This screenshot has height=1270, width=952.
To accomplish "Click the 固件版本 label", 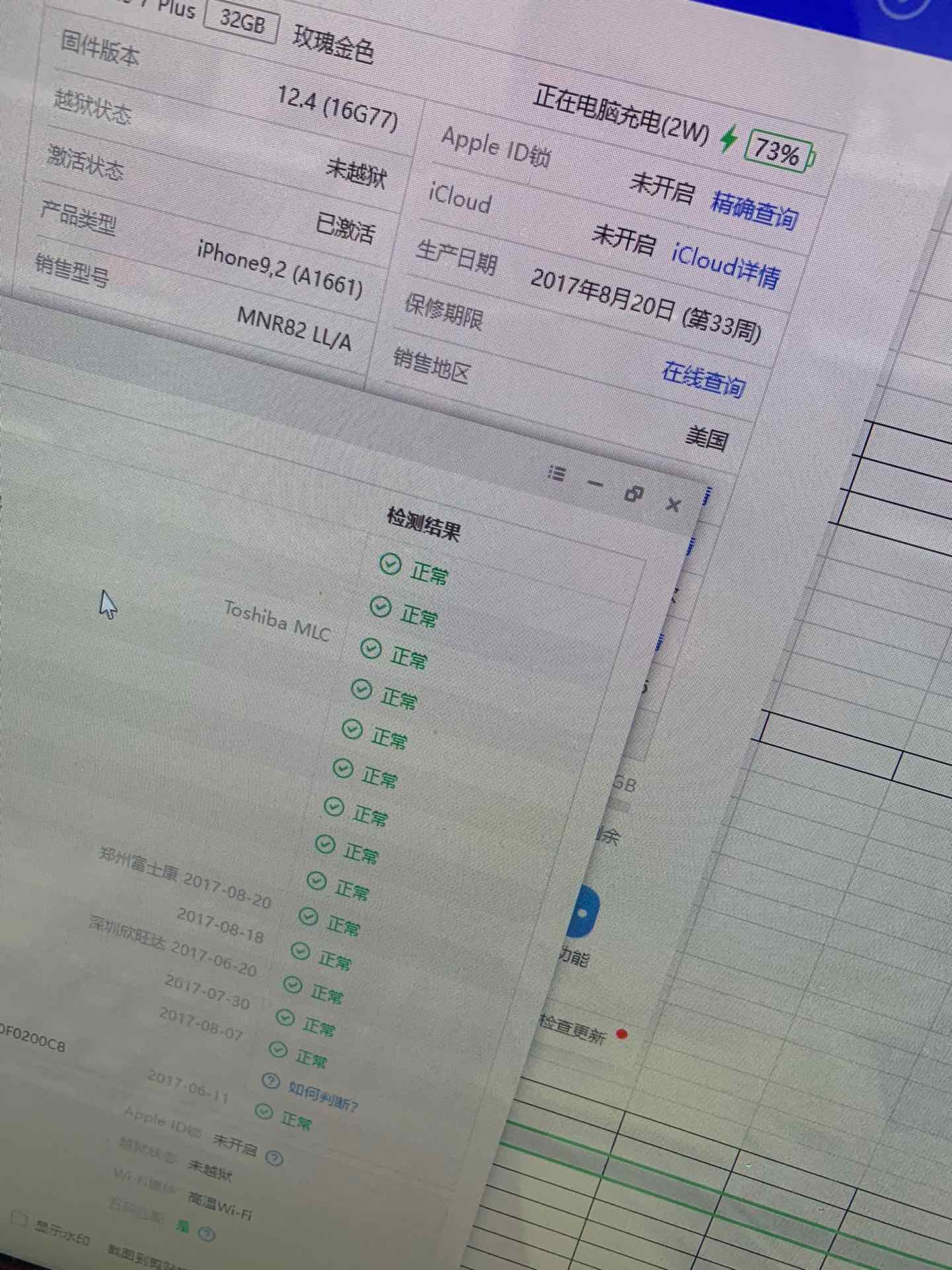I will [x=100, y=48].
